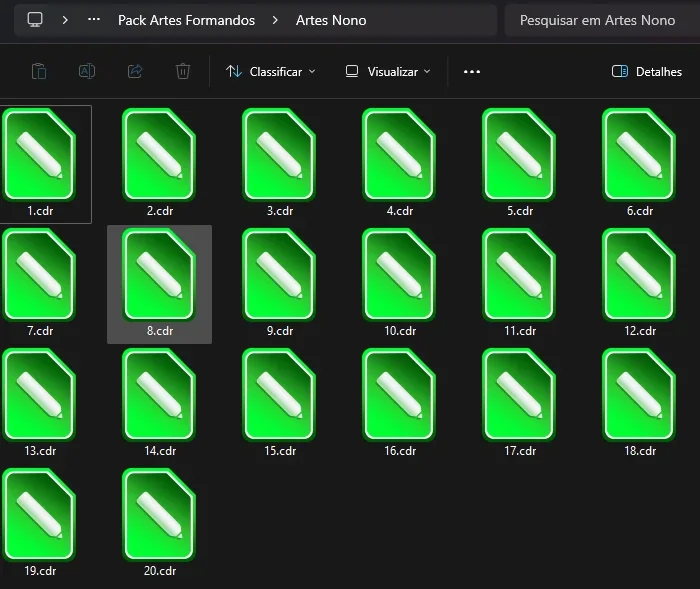Select the 20.cdr file icon
The height and width of the screenshot is (589, 700).
point(159,514)
